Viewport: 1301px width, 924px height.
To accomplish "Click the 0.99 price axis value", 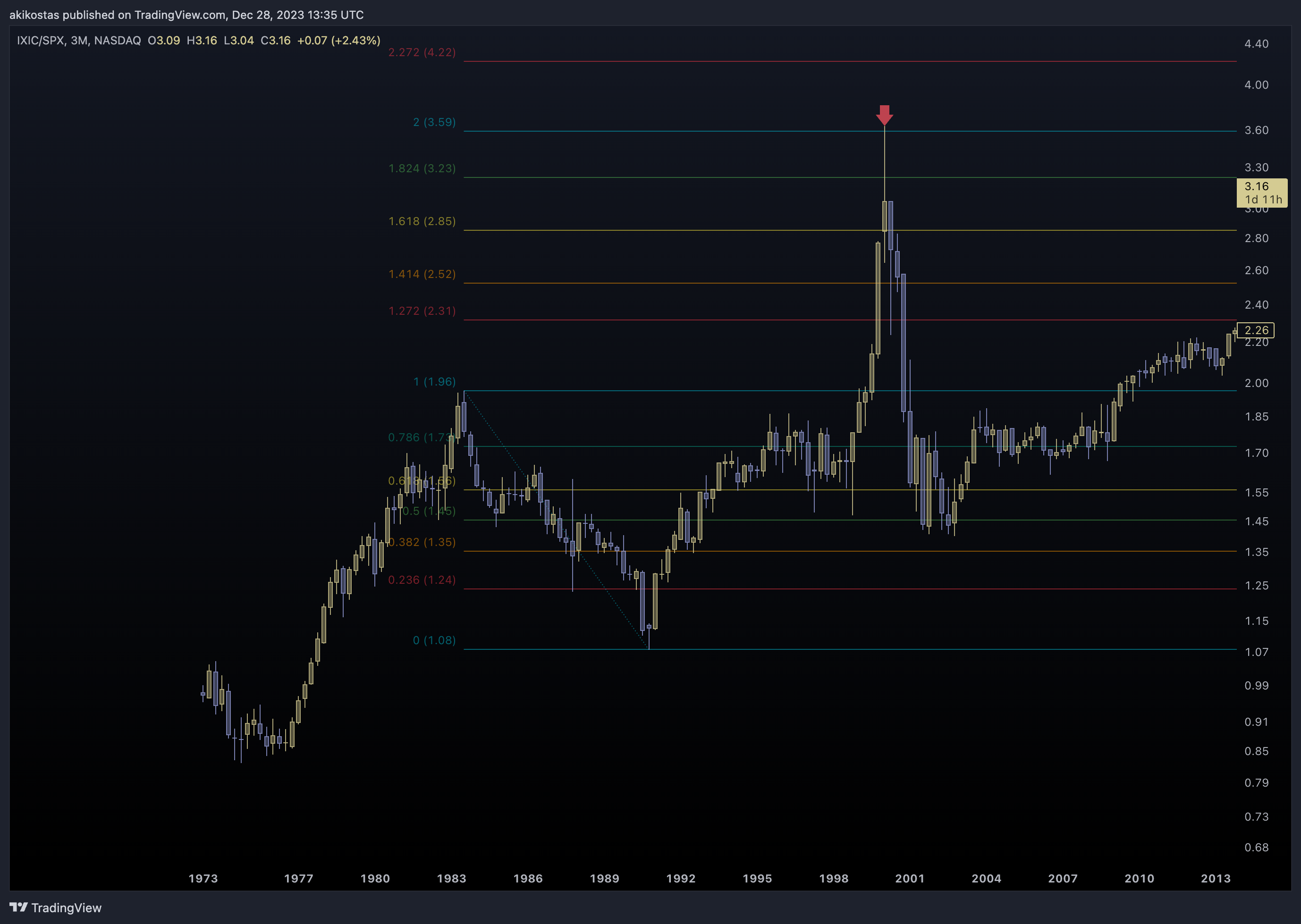I will point(1257,686).
